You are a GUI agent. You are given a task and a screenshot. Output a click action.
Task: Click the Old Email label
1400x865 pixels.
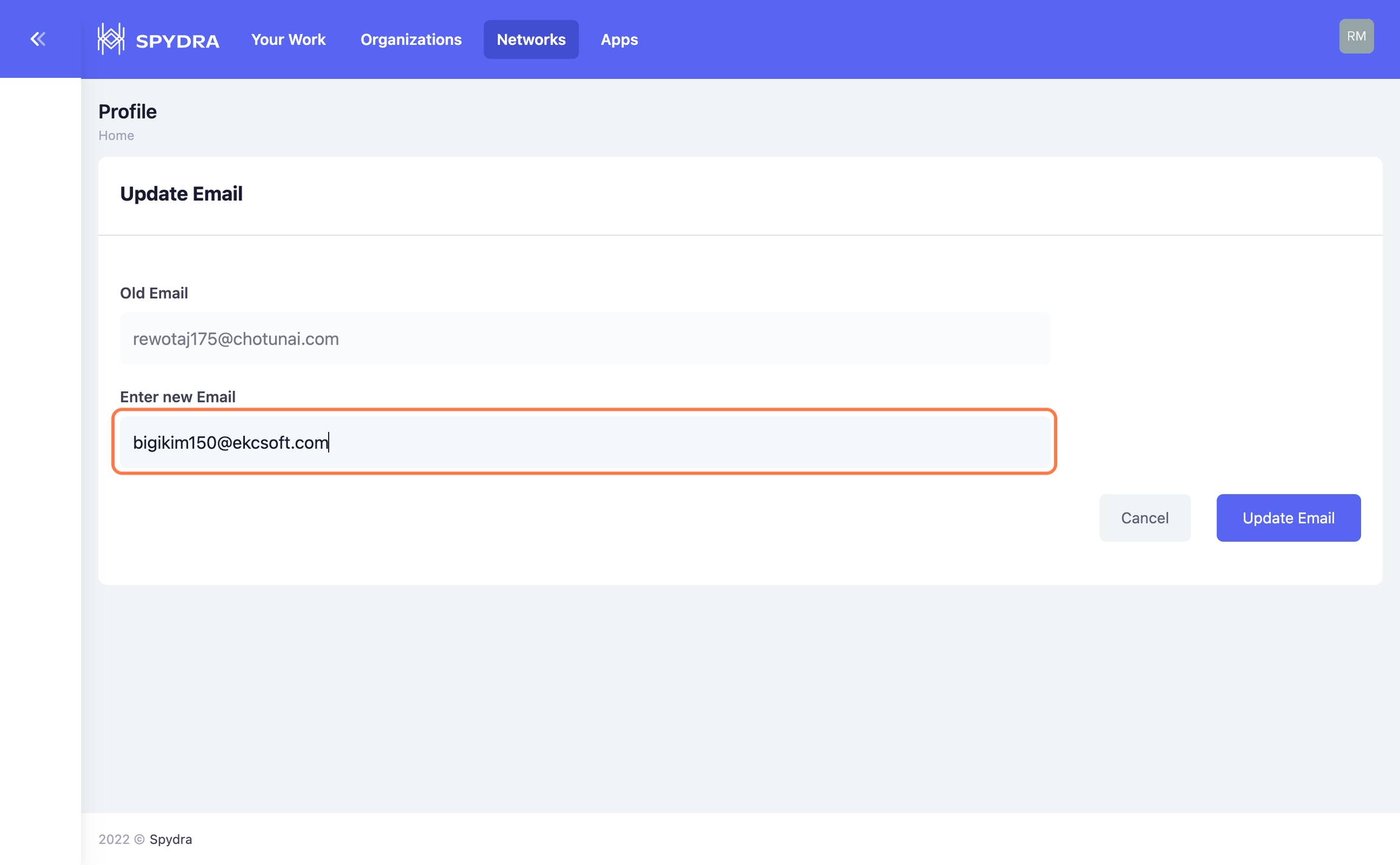click(154, 293)
